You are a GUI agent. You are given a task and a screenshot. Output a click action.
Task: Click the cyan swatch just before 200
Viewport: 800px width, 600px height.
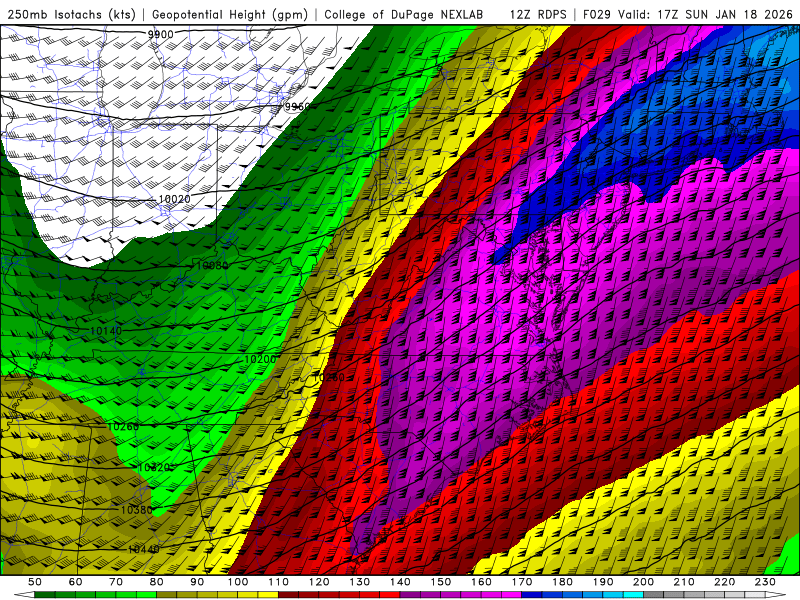coord(633,595)
